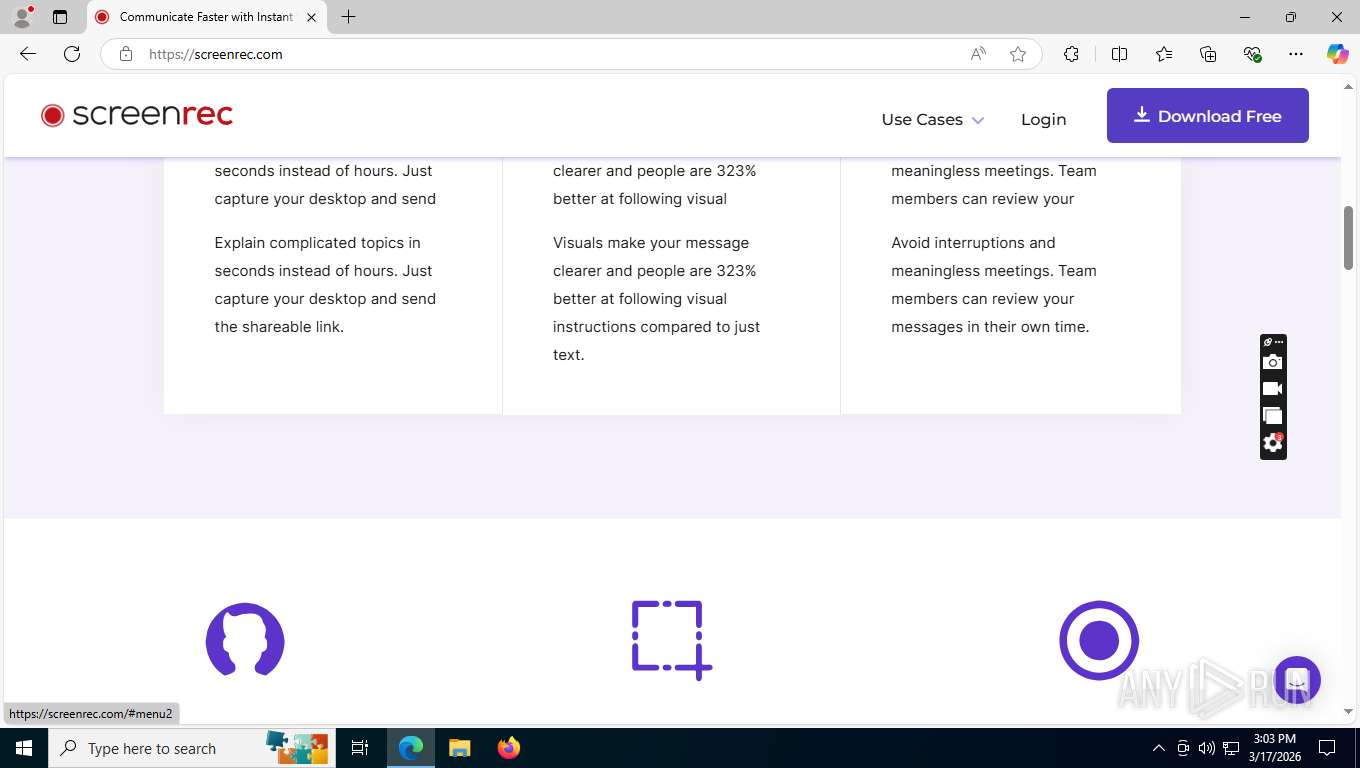
Task: Toggle Split screen in Edge toolbar
Action: tap(1120, 54)
